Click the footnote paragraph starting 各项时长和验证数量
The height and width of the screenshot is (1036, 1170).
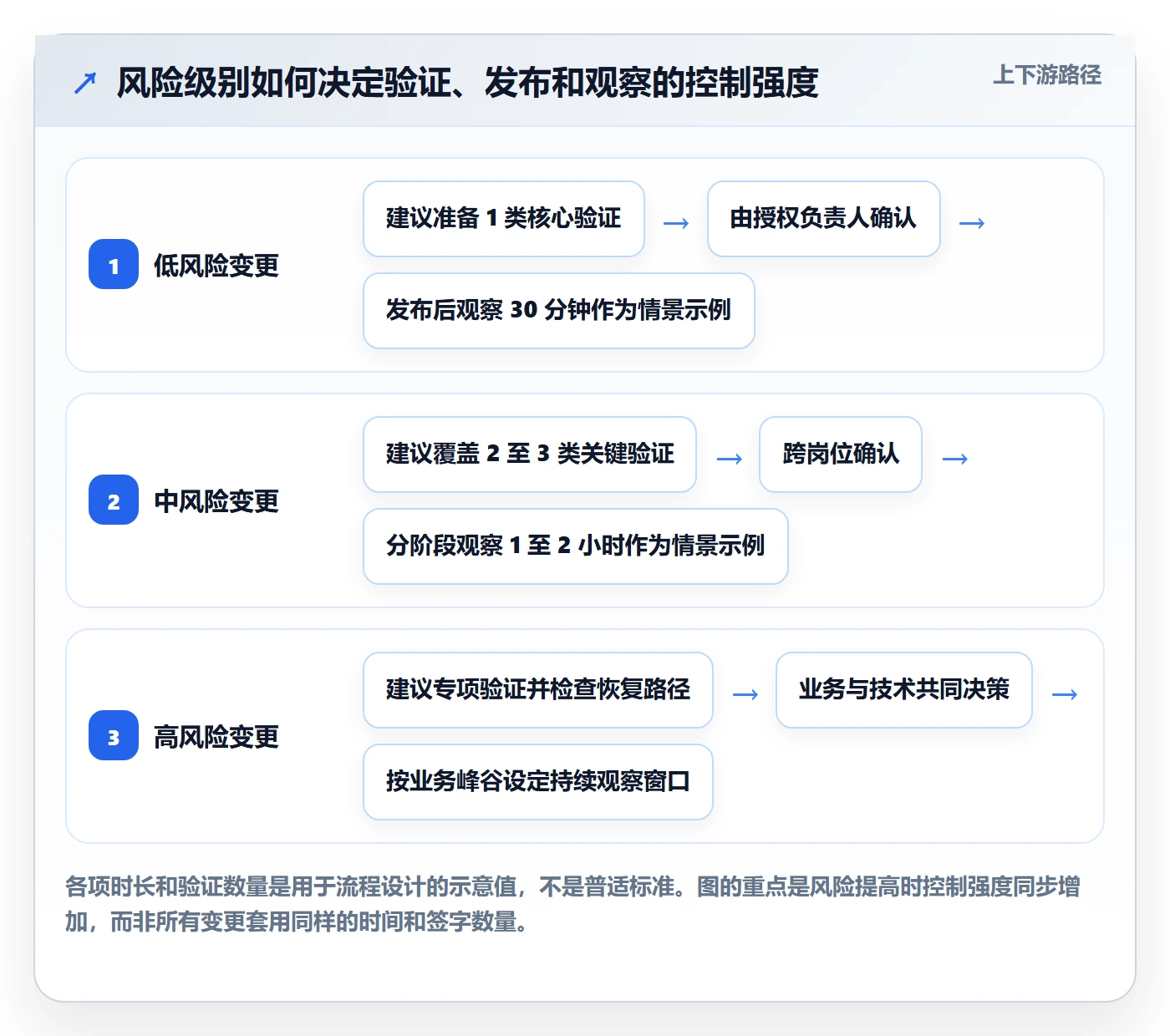point(573,904)
